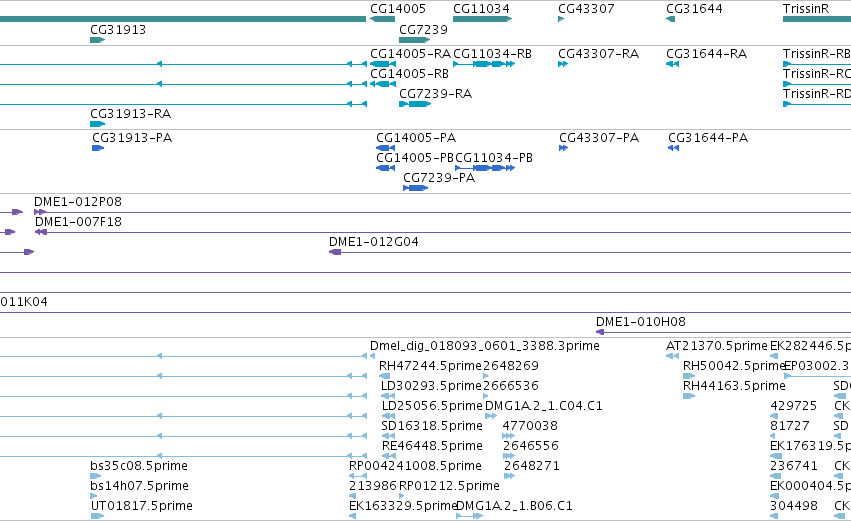Click the CG31644 gene arrow glyph

click(x=671, y=19)
